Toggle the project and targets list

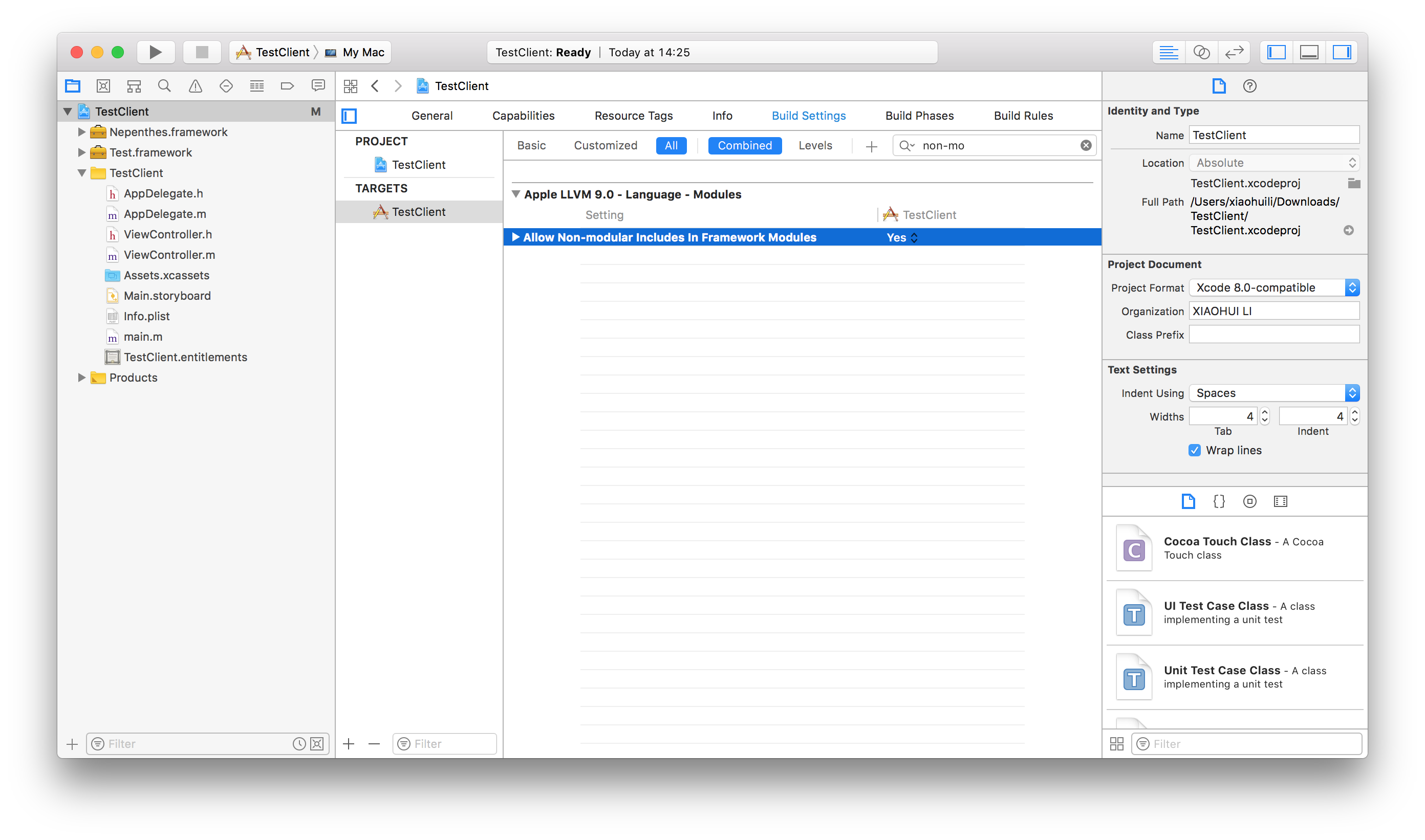[350, 116]
